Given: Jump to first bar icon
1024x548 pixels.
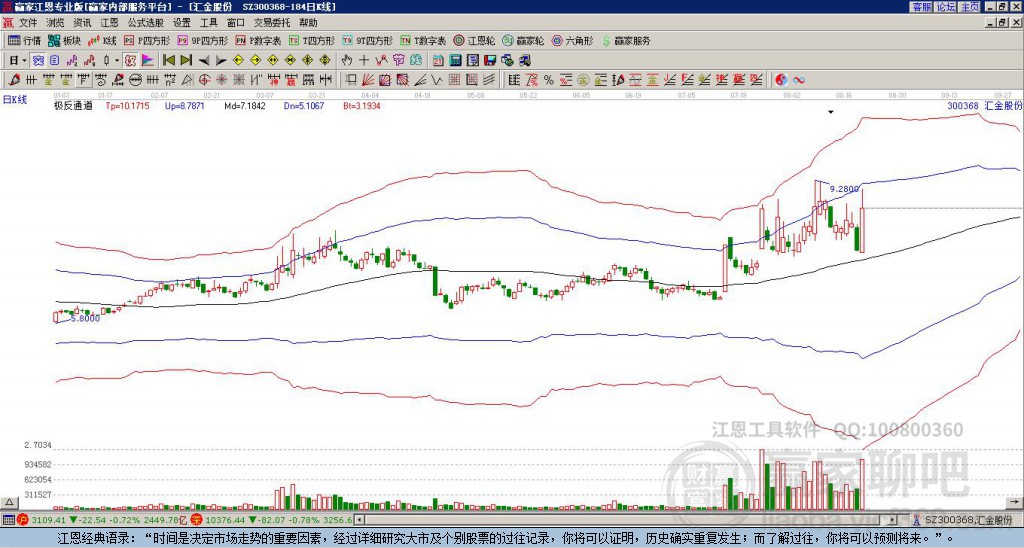Looking at the screenshot, I should 168,61.
